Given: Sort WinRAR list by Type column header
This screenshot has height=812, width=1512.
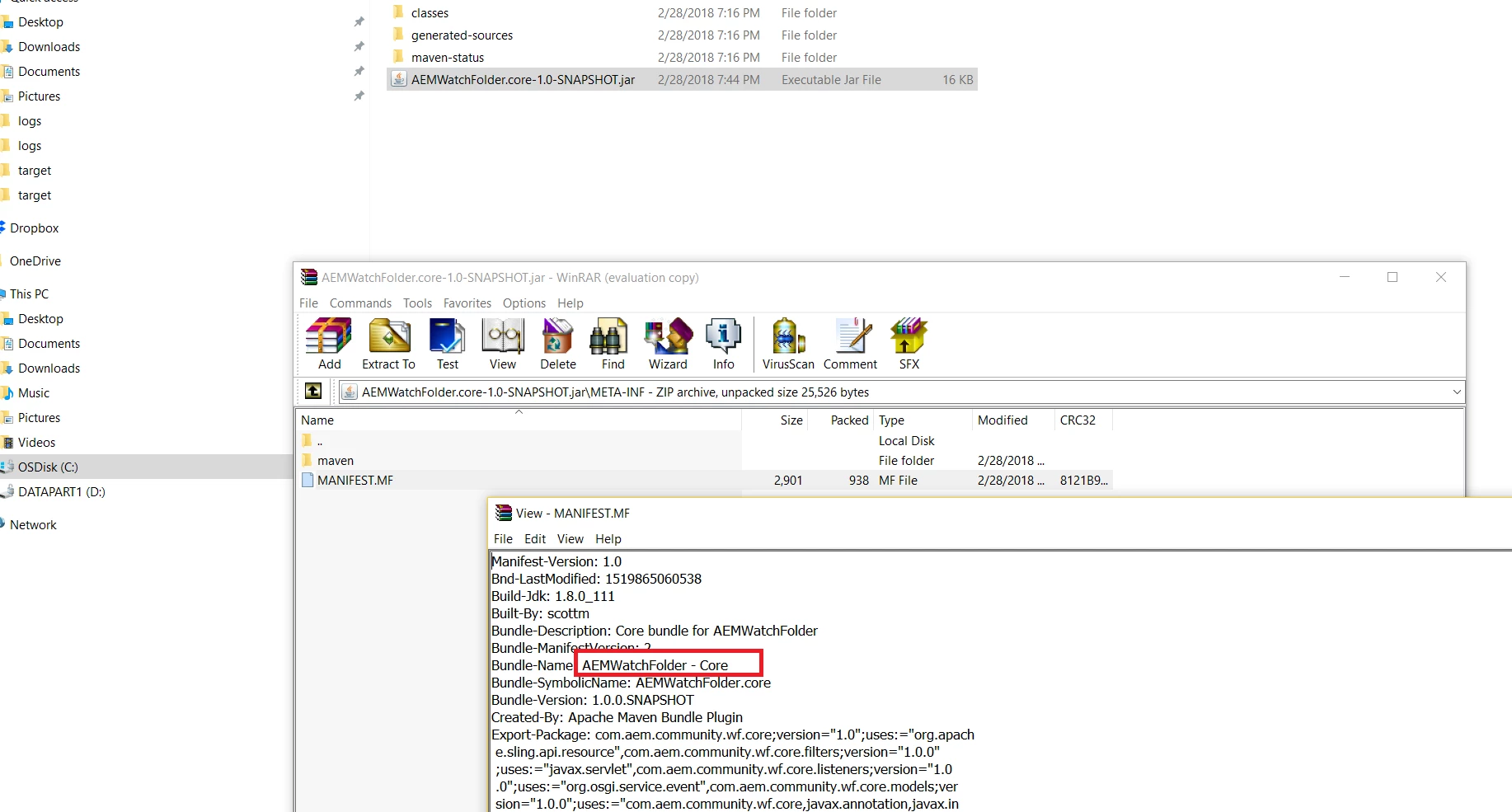Looking at the screenshot, I should pyautogui.click(x=923, y=420).
